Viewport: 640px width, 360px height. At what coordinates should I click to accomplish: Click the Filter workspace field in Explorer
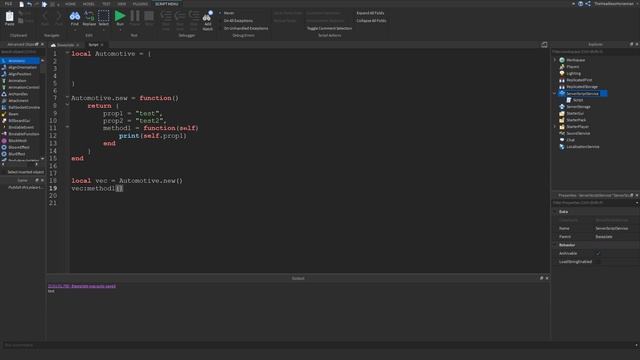tap(595, 52)
